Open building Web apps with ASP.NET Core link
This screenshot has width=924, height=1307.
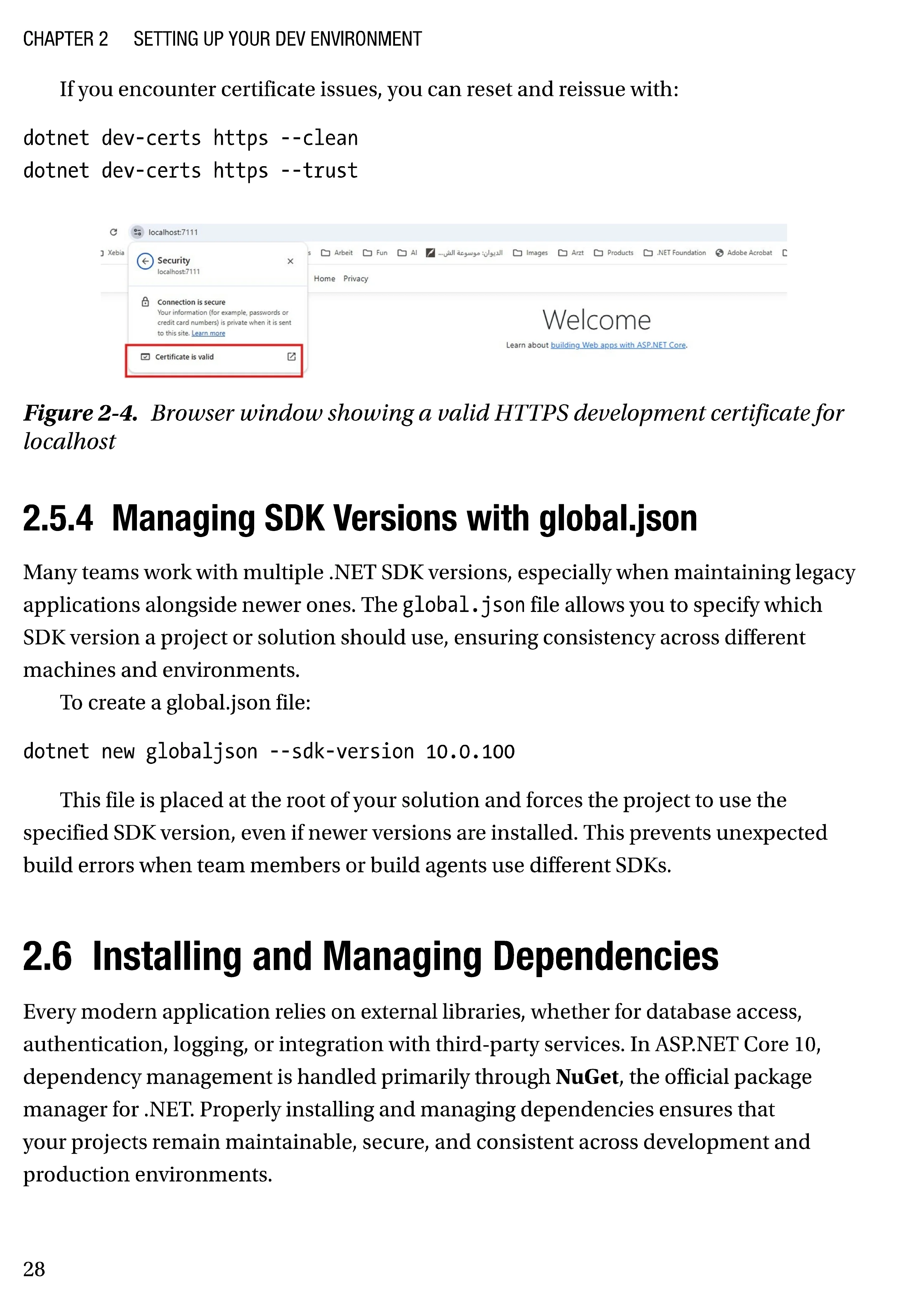coord(618,346)
